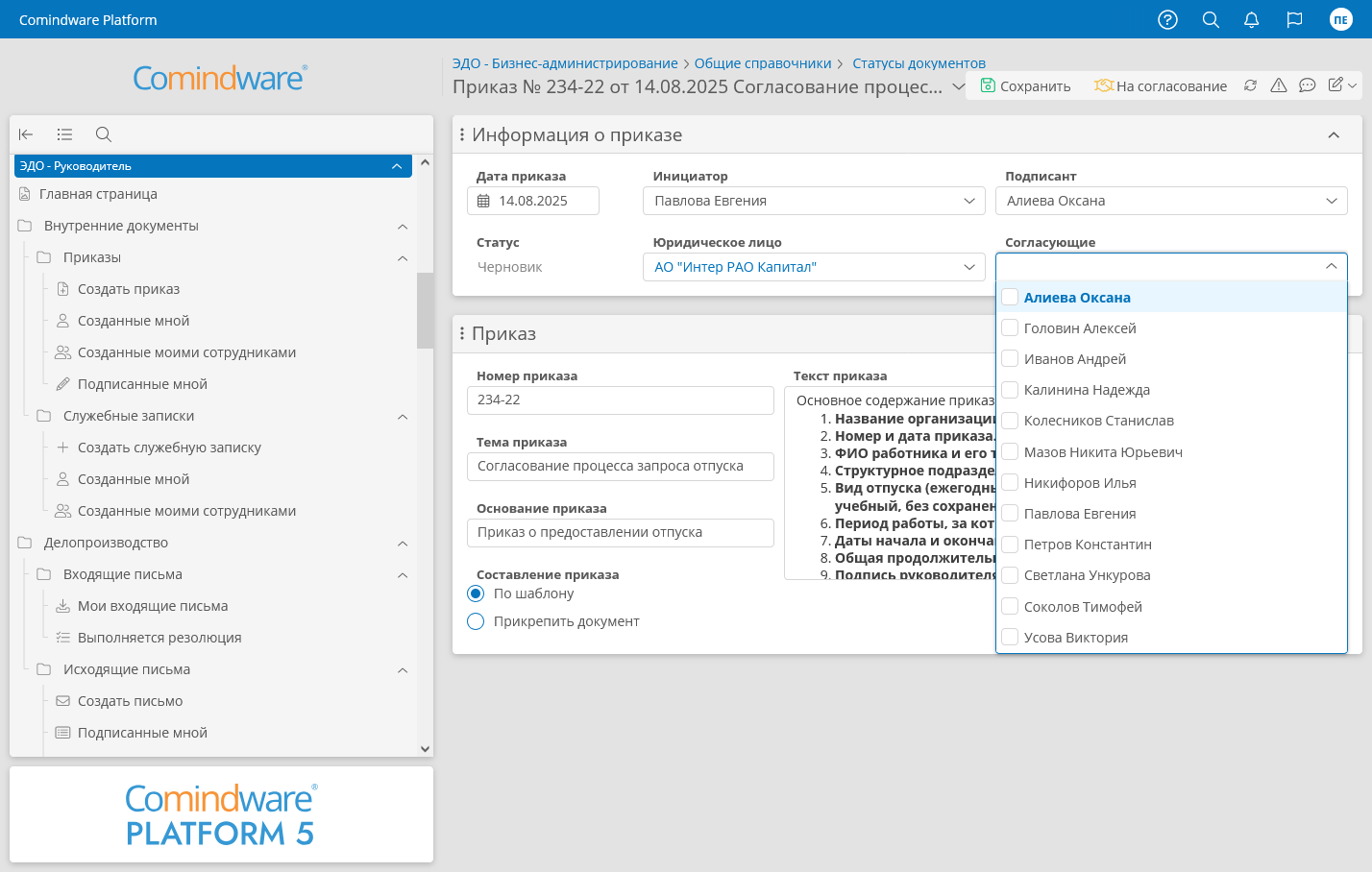The width and height of the screenshot is (1372, 872).
Task: Click the Сохранить button
Action: tap(1025, 85)
